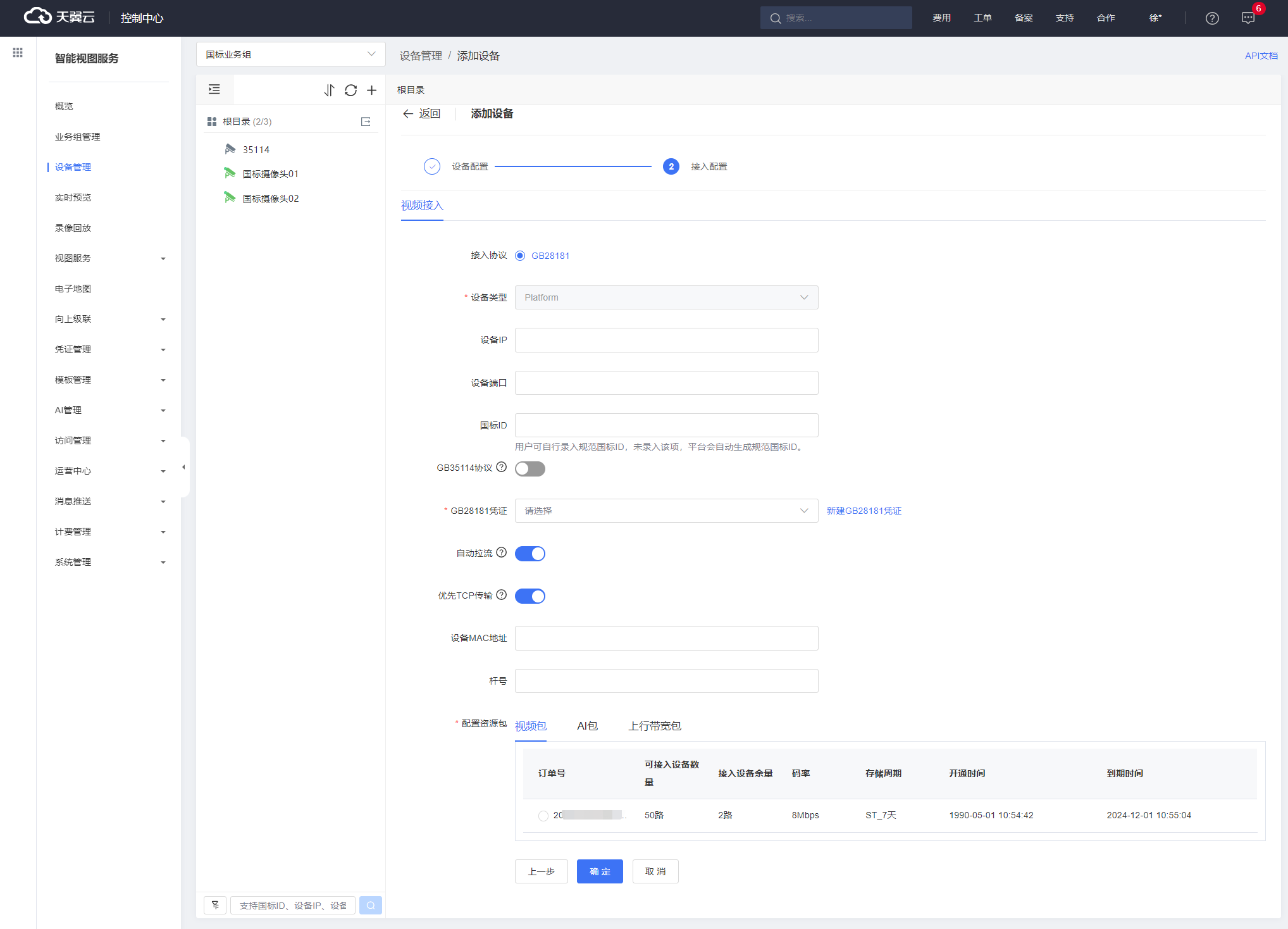Click the export icon beside root directory
1288x929 pixels.
pos(366,122)
